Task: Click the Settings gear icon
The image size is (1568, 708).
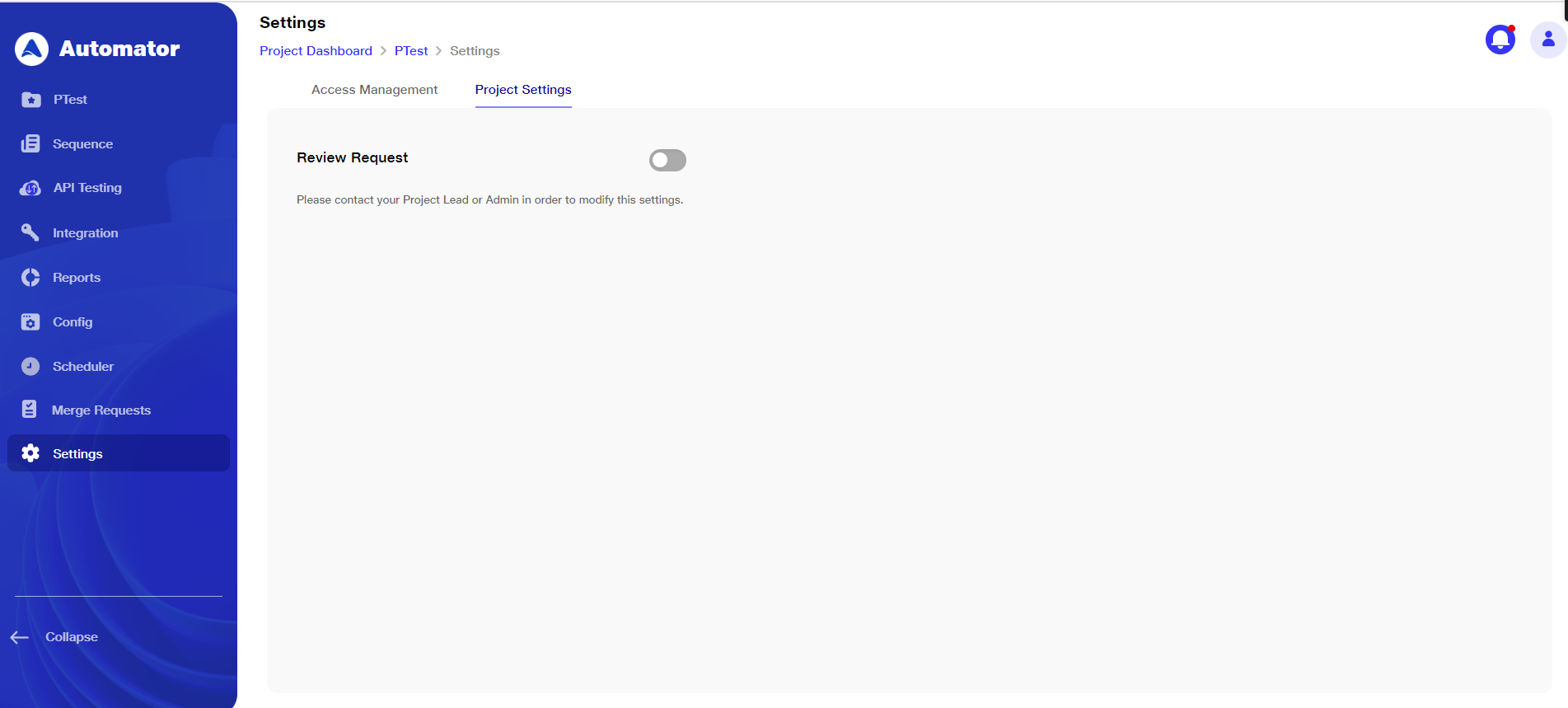Action: click(30, 453)
